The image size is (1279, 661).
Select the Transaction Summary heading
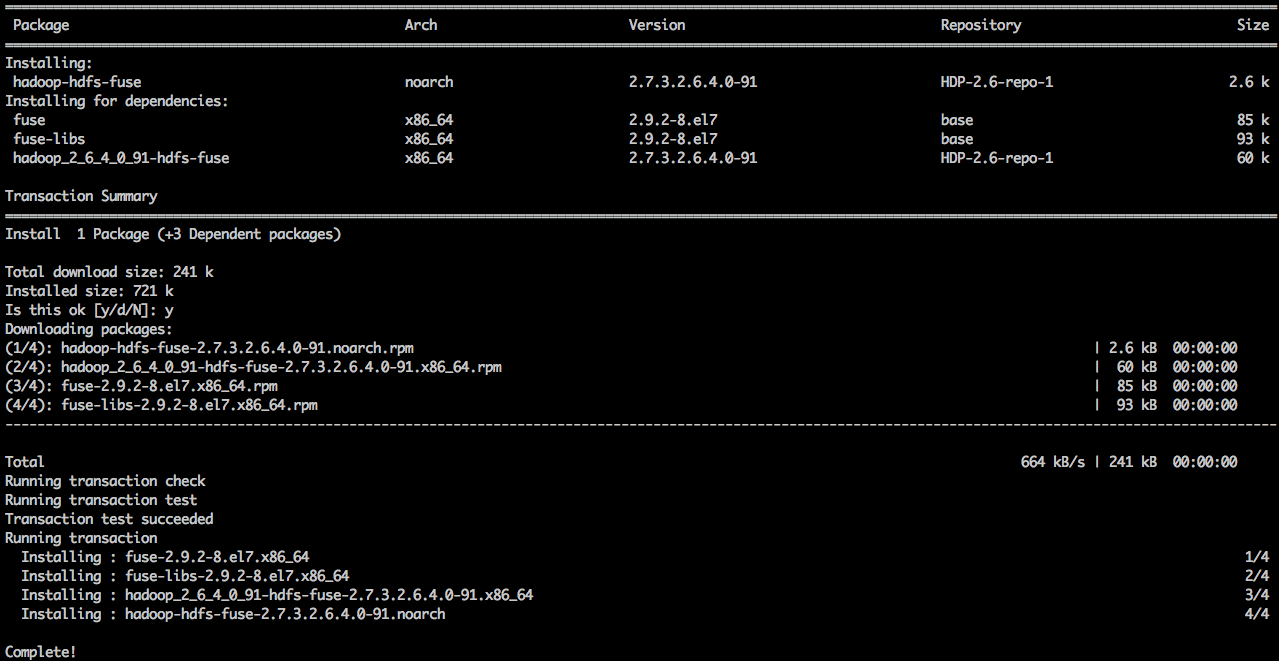click(x=82, y=195)
